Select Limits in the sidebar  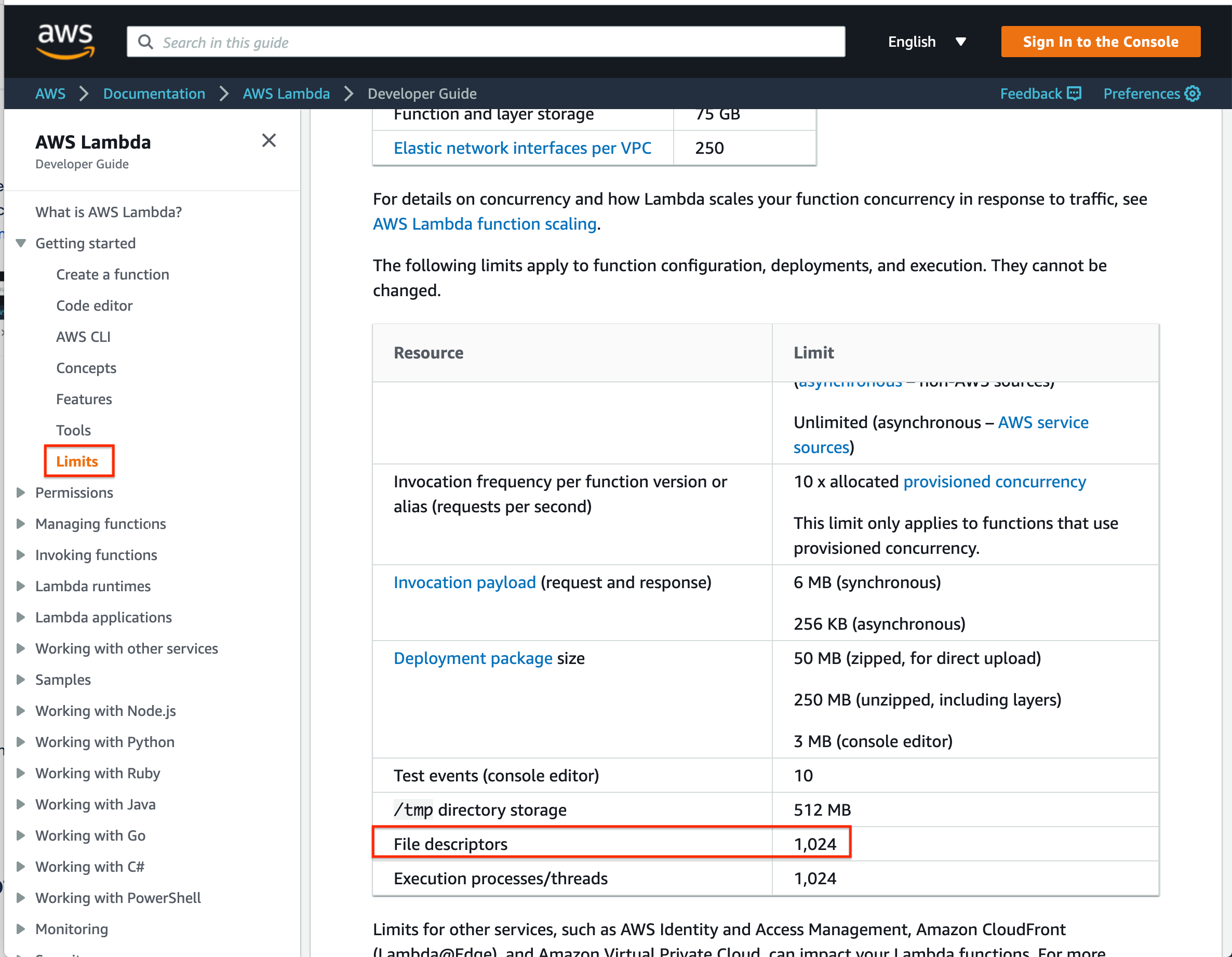pos(77,461)
